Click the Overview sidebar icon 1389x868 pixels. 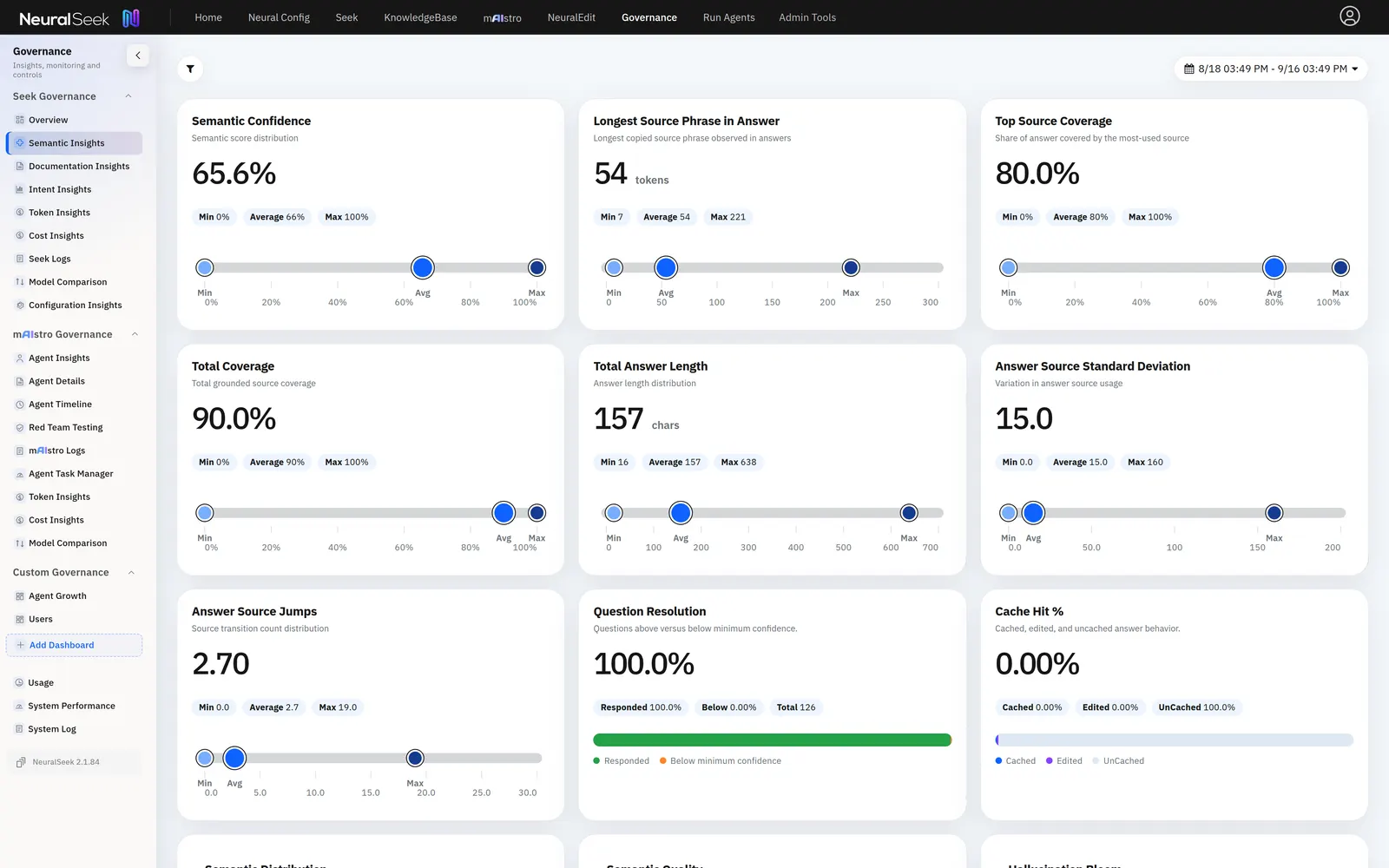pyautogui.click(x=20, y=120)
